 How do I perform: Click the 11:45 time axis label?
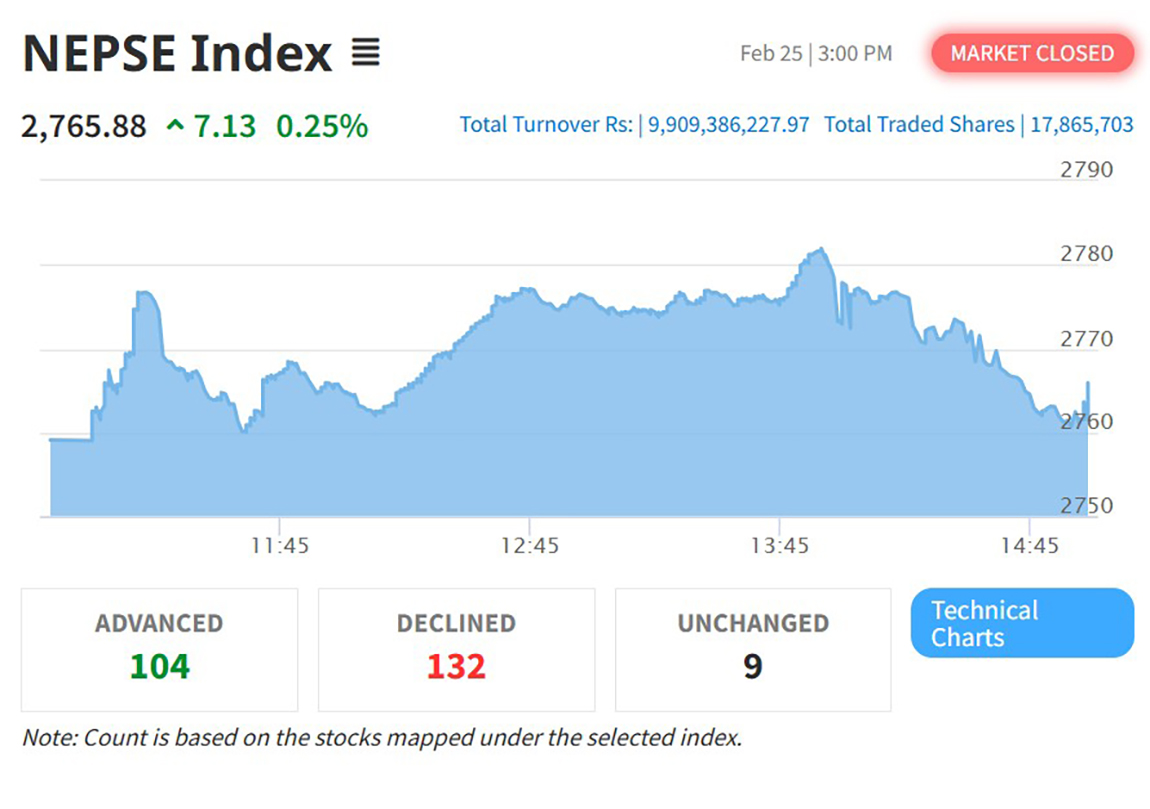pos(280,546)
